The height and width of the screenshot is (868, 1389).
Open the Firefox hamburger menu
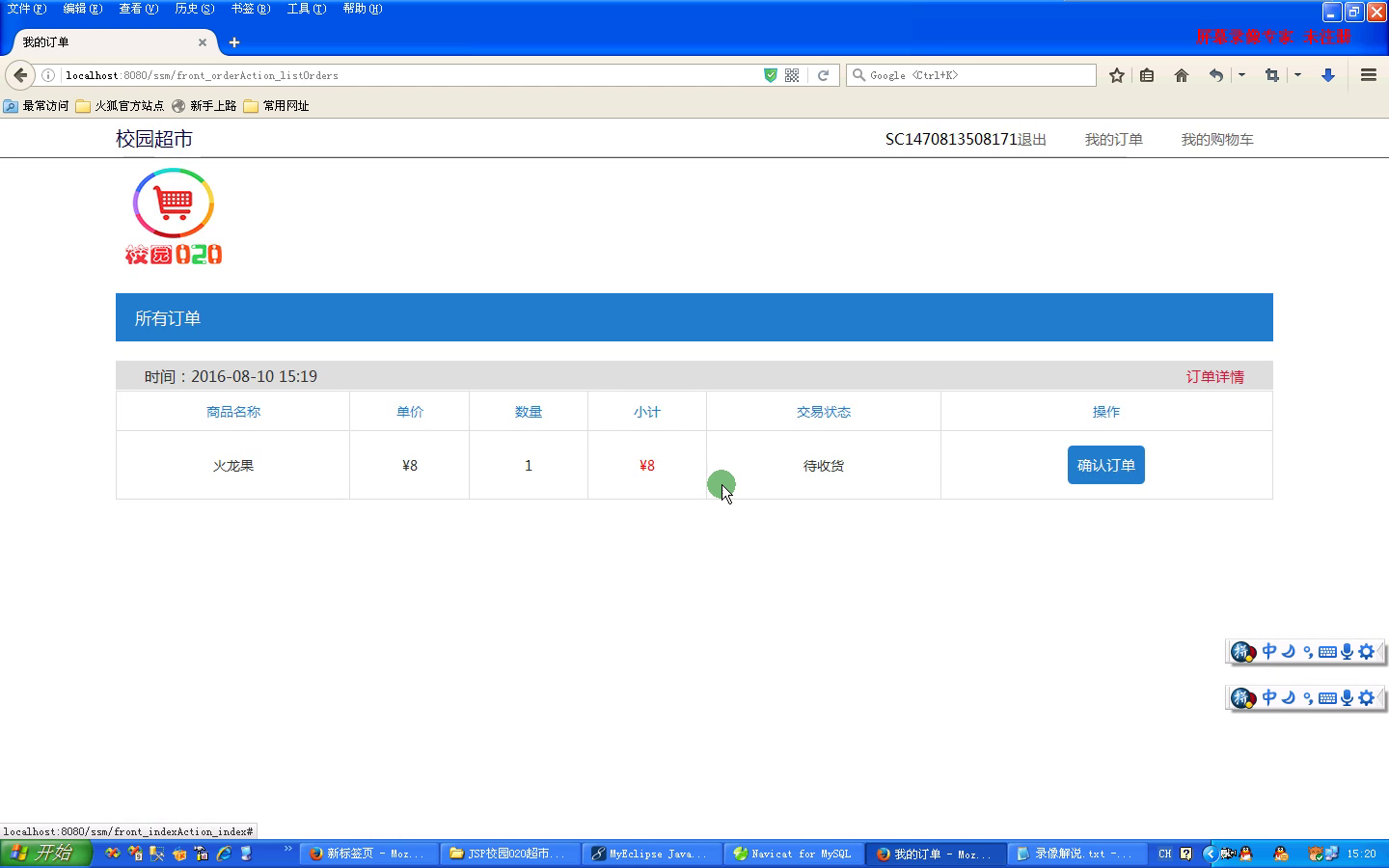coord(1368,75)
